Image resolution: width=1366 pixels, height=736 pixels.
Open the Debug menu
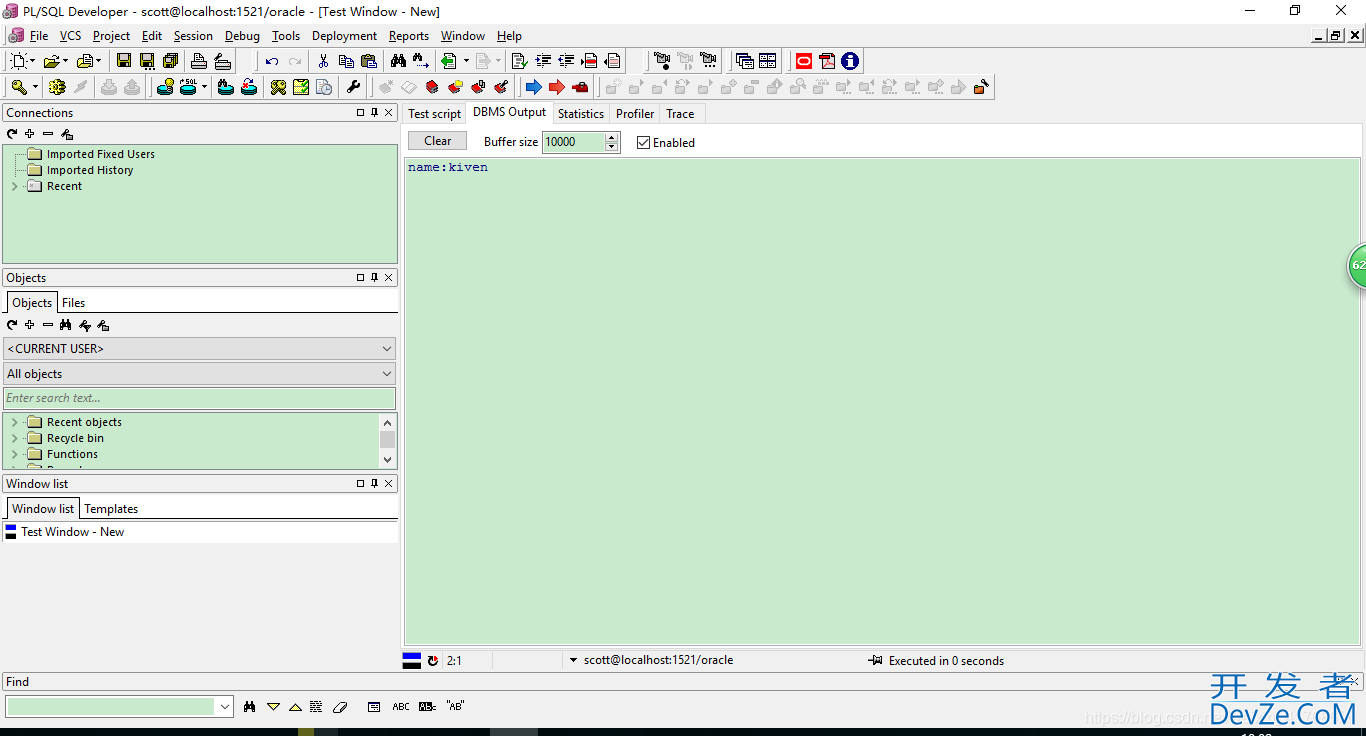coord(242,36)
